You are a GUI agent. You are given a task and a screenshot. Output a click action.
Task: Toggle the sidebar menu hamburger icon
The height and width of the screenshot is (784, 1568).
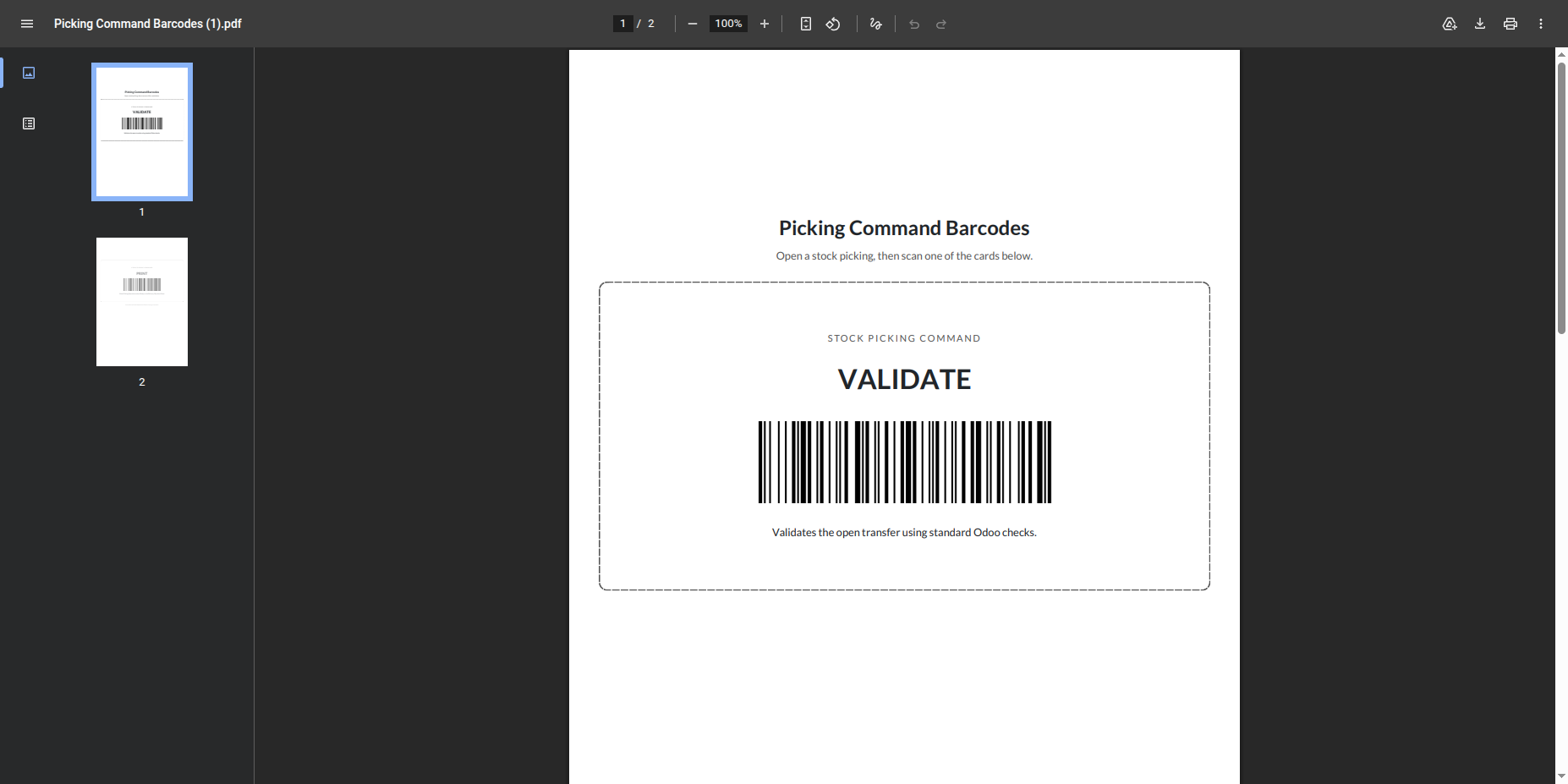pos(27,24)
